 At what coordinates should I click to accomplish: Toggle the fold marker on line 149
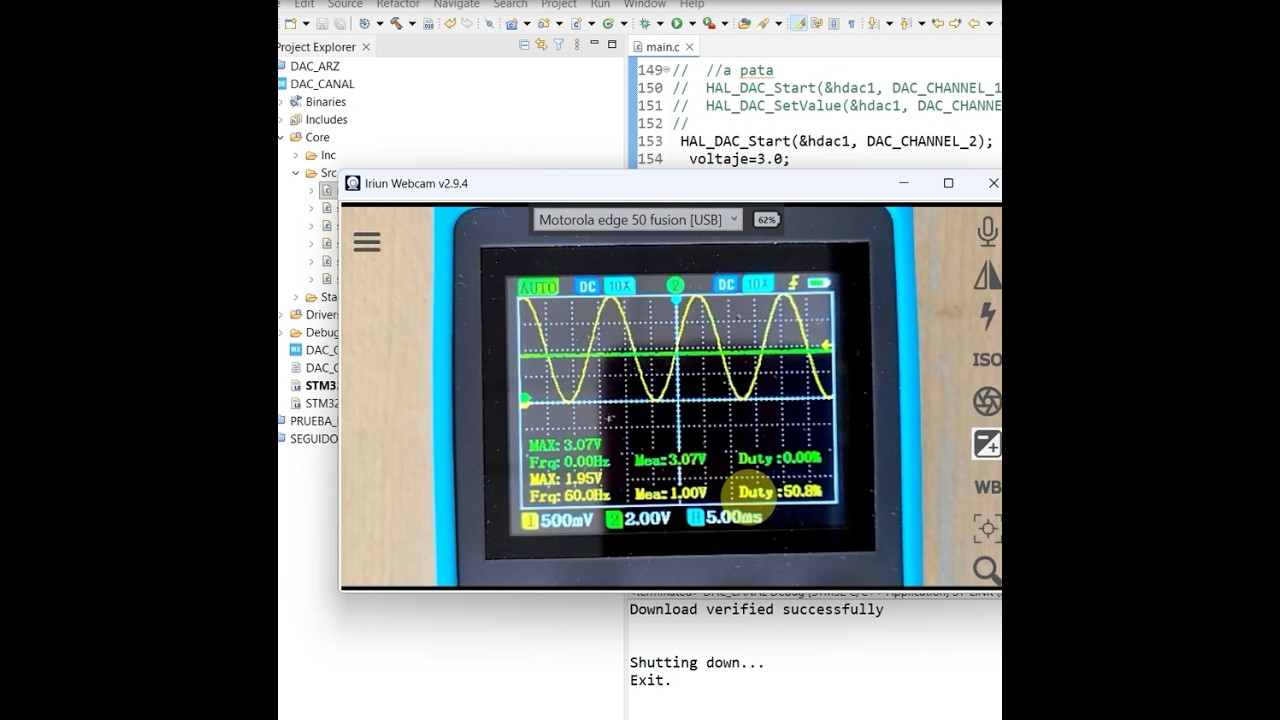pyautogui.click(x=667, y=70)
